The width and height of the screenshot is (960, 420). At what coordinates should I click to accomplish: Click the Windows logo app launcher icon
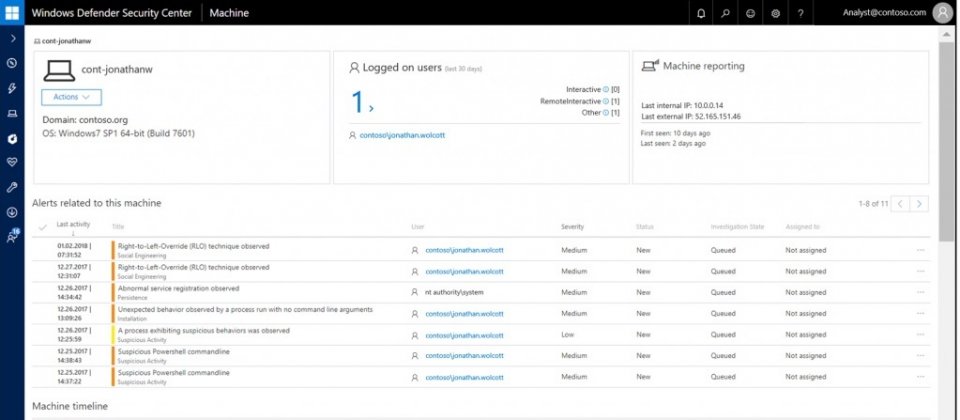tap(12, 12)
